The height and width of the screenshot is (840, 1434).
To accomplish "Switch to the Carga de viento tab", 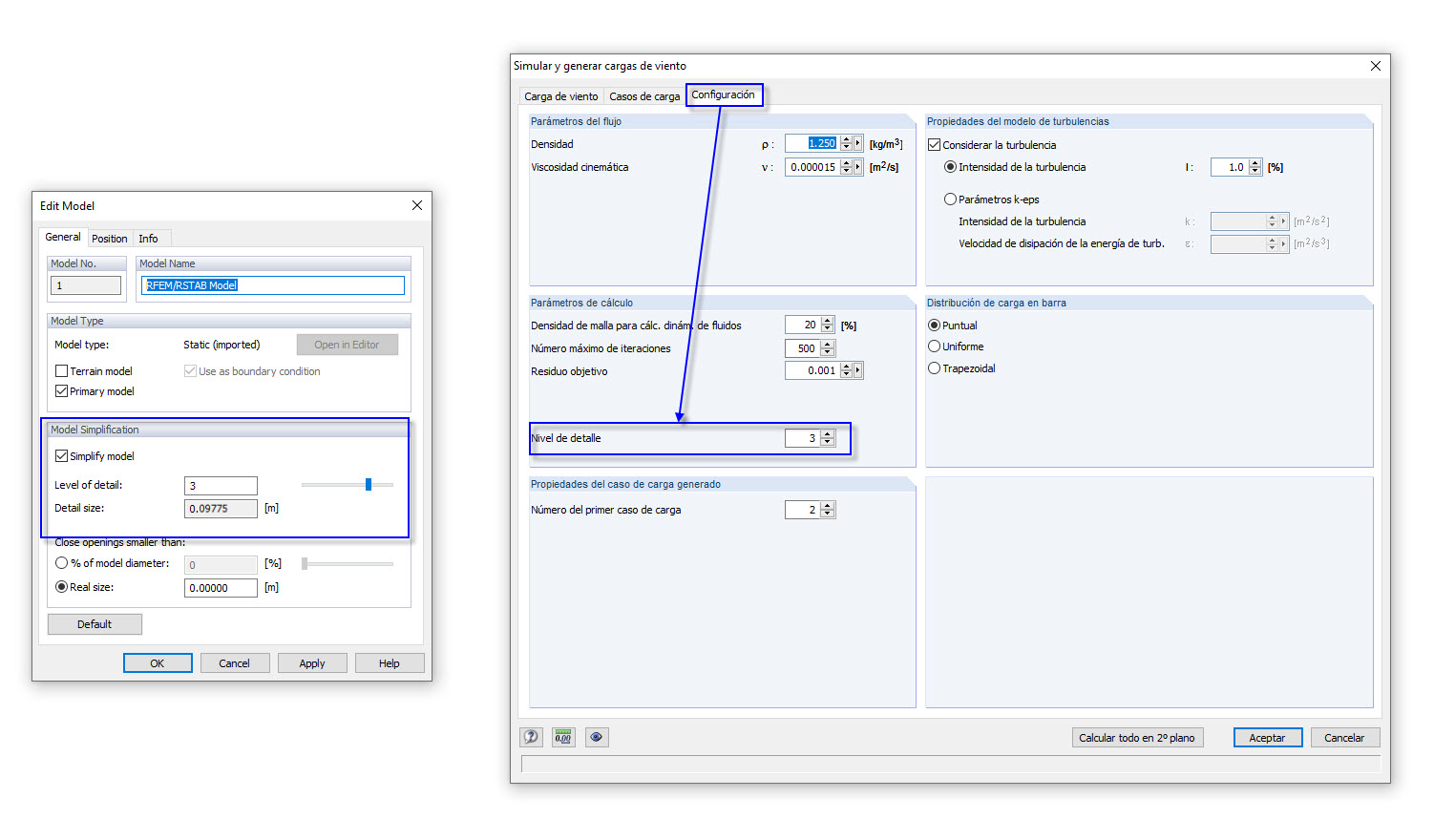I will pyautogui.click(x=560, y=95).
